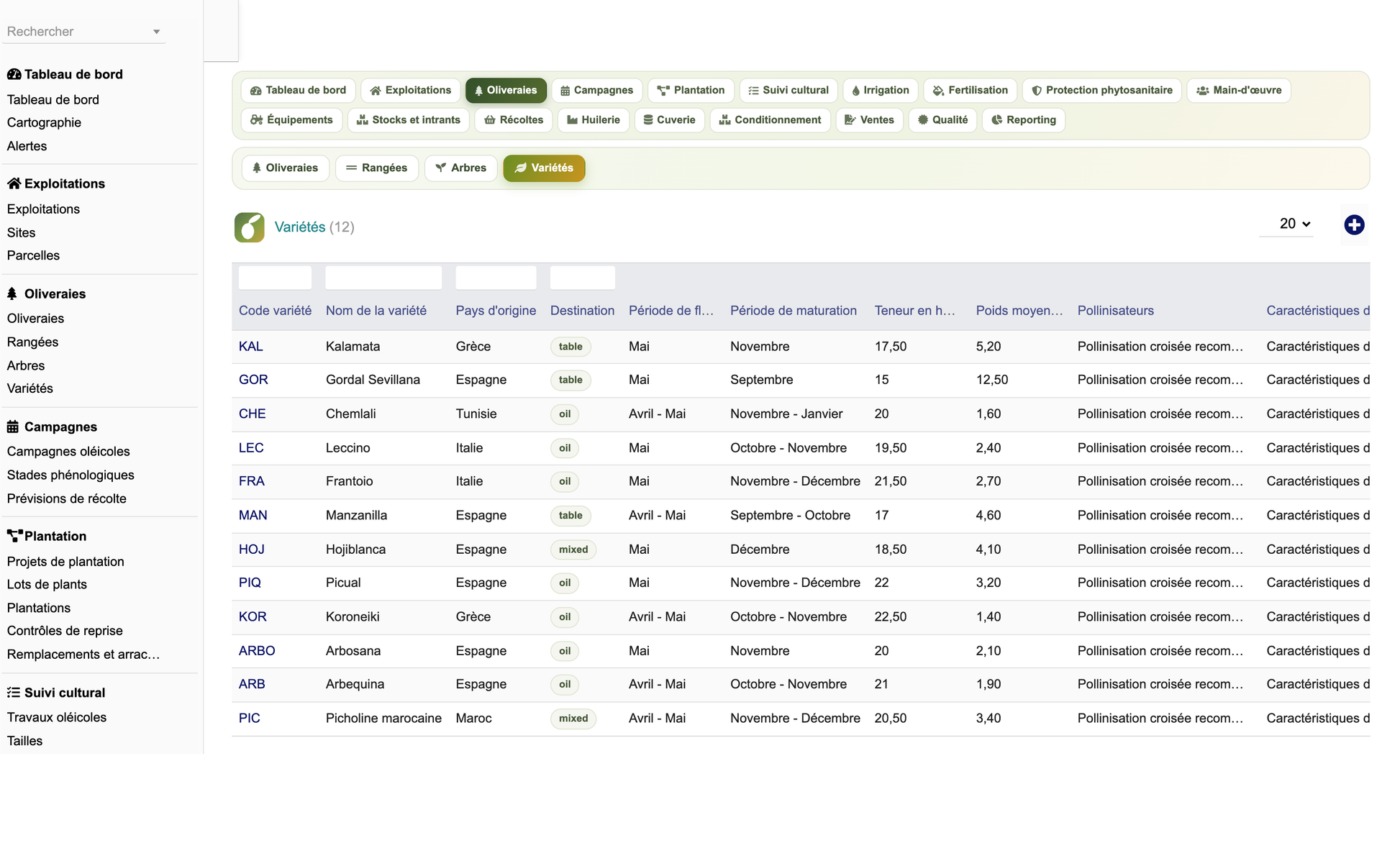Switch to the Arbres sub-tab

461,168
